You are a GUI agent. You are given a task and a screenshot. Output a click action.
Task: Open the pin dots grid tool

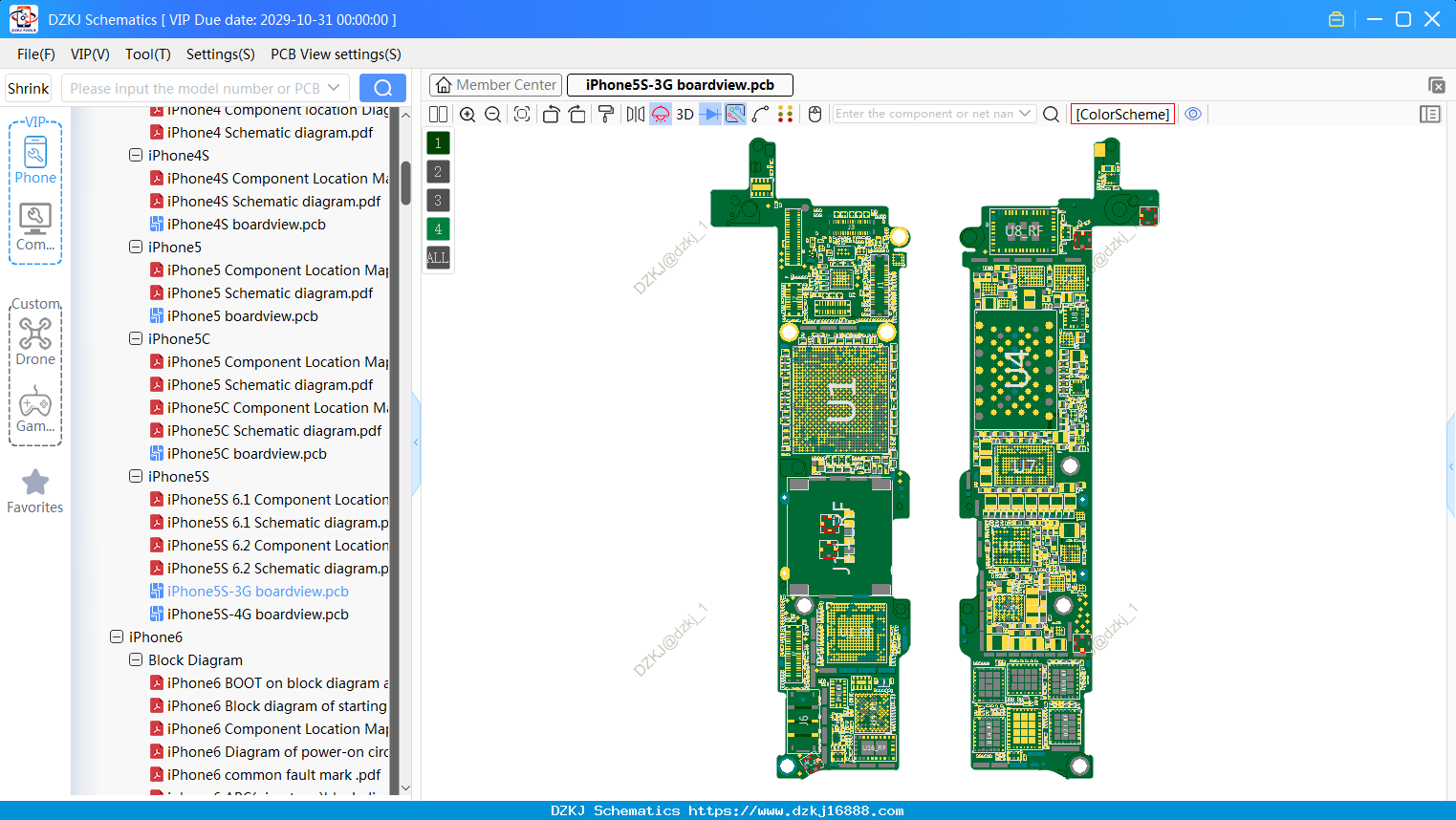(786, 115)
